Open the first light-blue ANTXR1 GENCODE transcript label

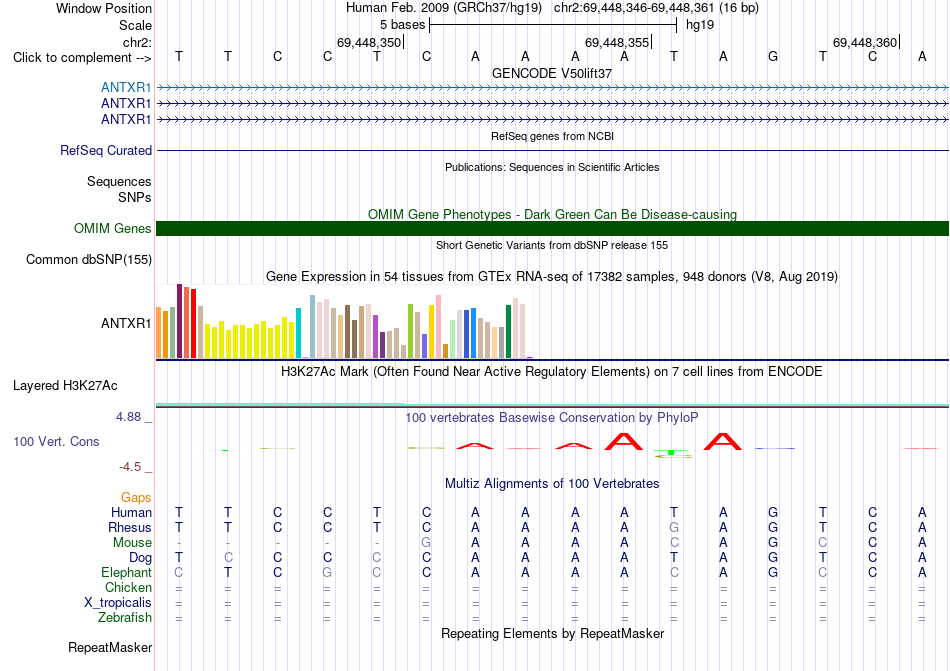pos(126,87)
